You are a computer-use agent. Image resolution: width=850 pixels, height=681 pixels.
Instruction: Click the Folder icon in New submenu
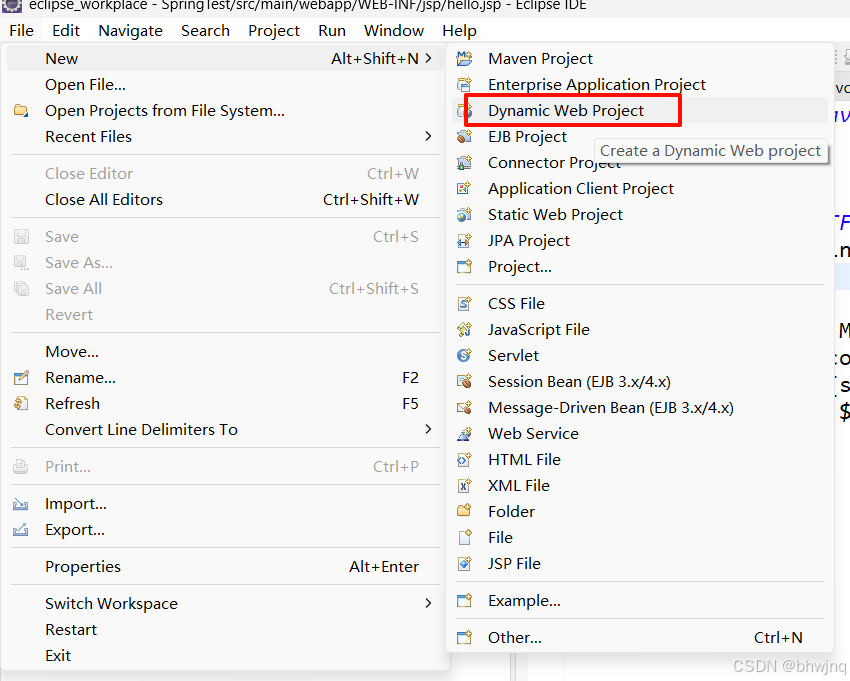click(x=464, y=511)
